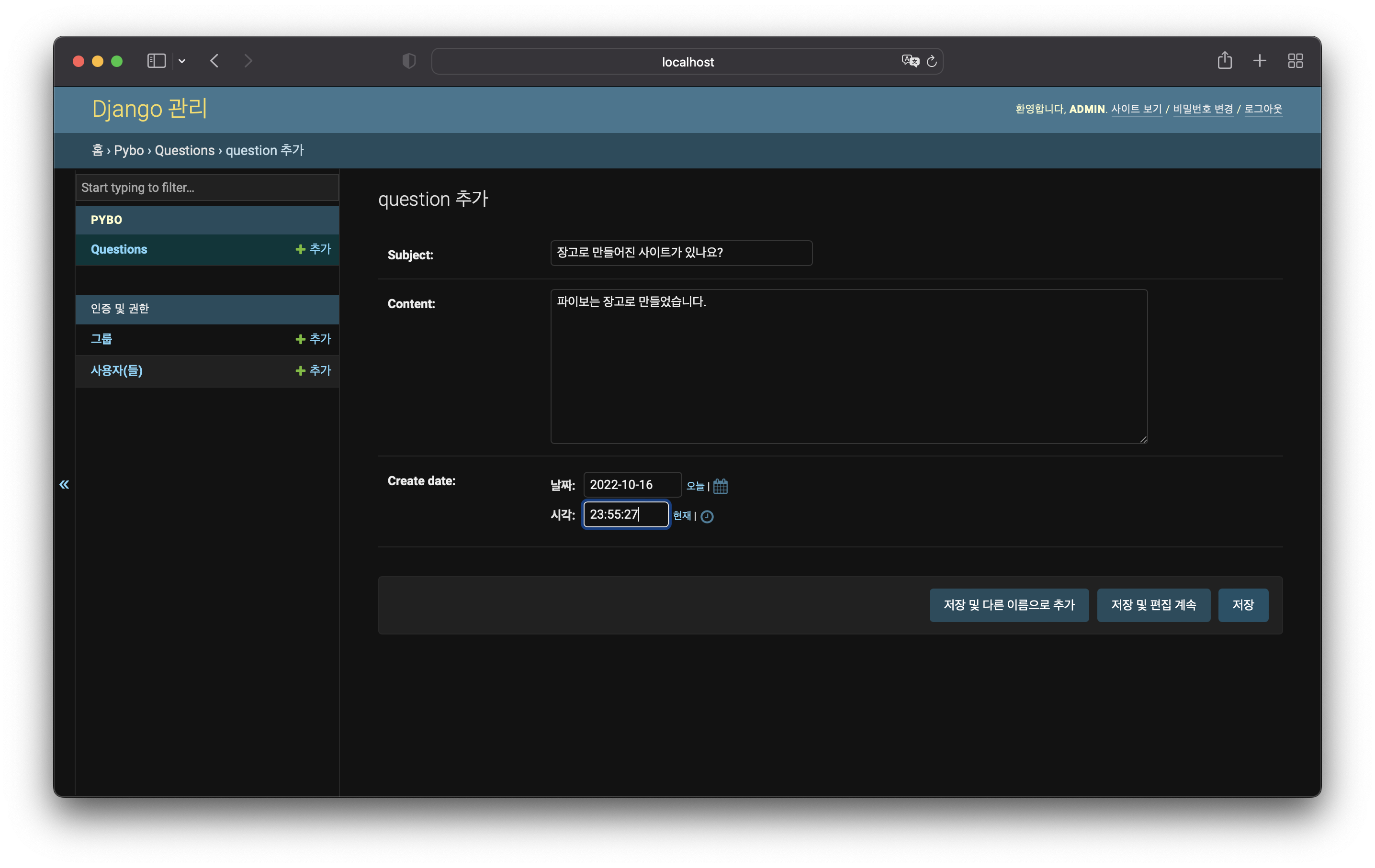Click the Safari share icon
The height and width of the screenshot is (868, 1375).
tap(1224, 60)
